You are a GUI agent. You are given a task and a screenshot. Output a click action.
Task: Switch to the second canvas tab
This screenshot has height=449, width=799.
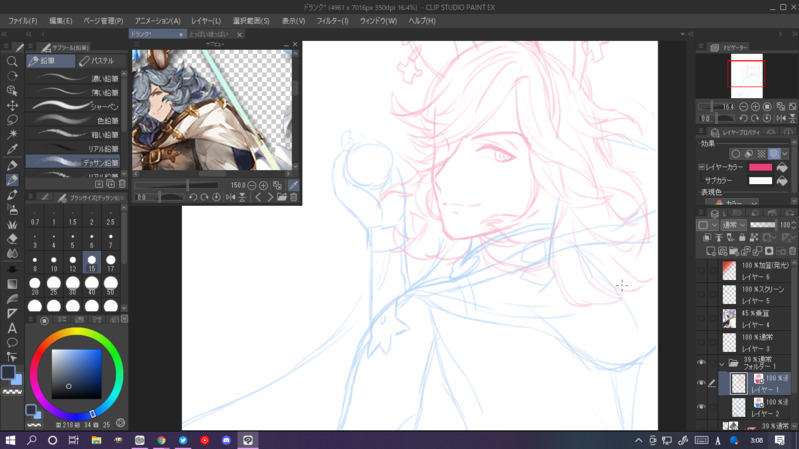(x=209, y=34)
